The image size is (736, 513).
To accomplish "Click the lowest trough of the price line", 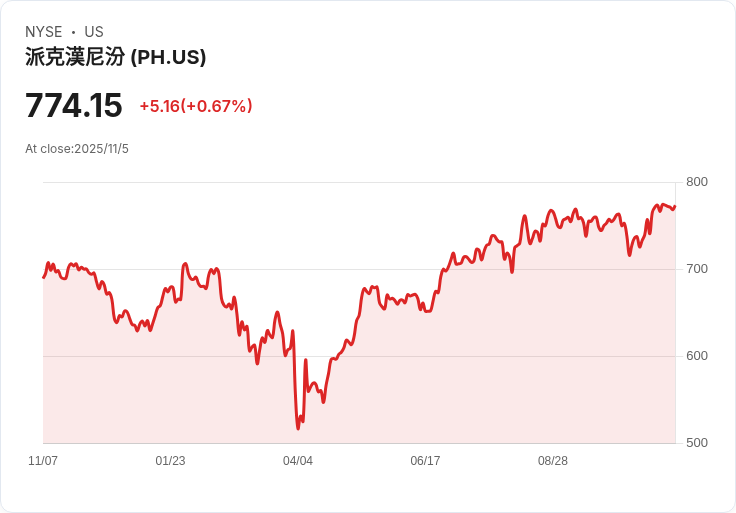I will coord(298,428).
